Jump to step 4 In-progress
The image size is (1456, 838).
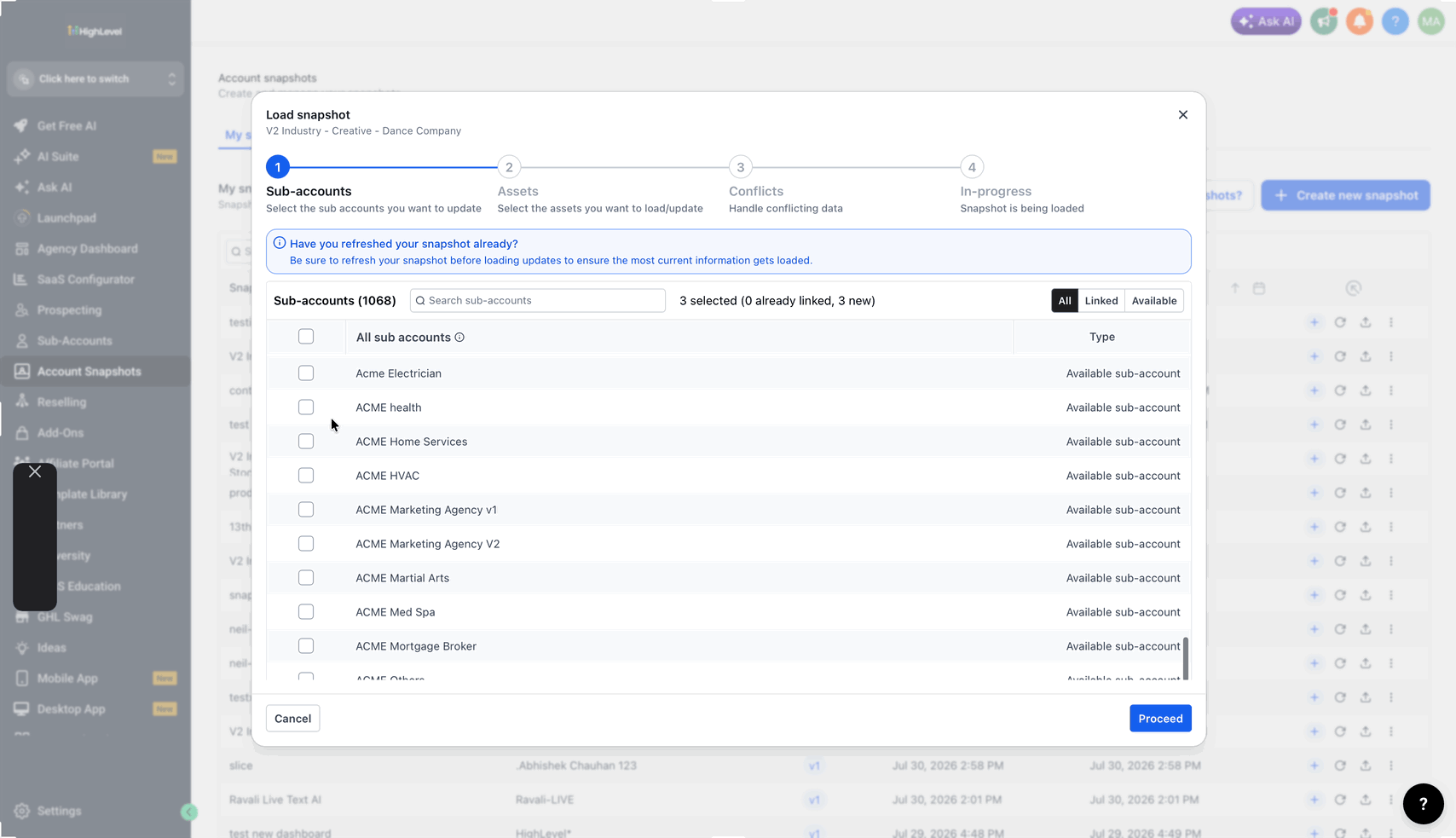point(972,167)
